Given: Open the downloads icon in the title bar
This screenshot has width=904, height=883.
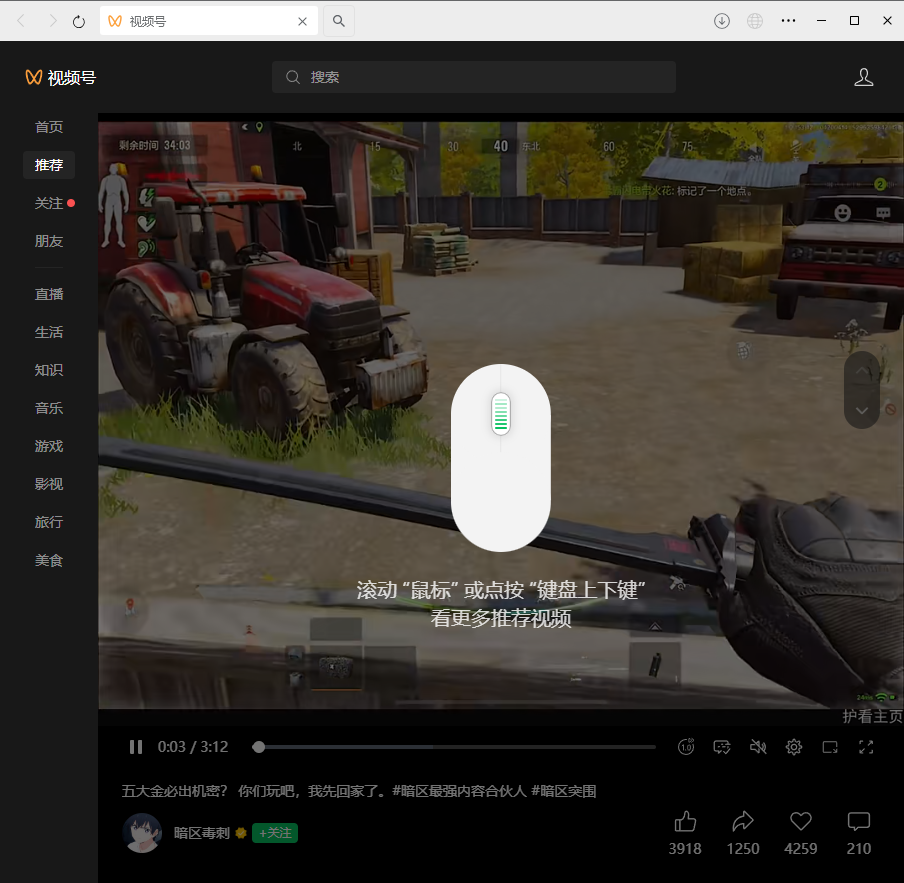Looking at the screenshot, I should click(x=722, y=21).
